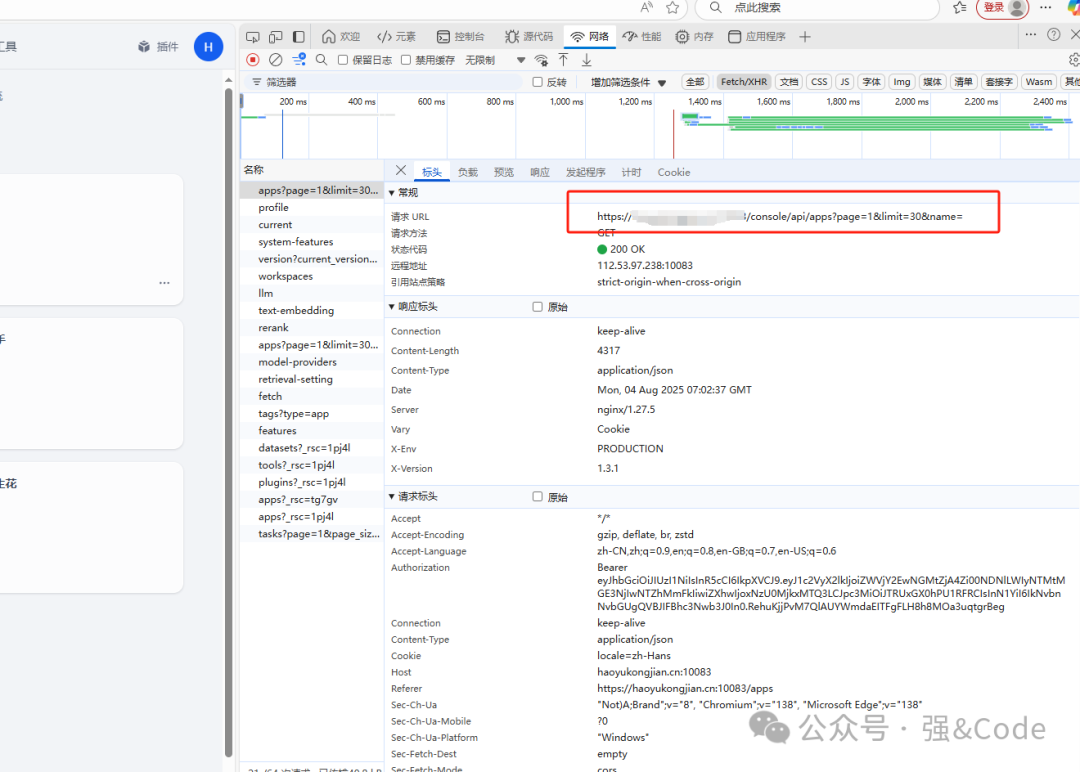Switch to 欢迎 DevTools tab
Image resolution: width=1080 pixels, height=772 pixels.
[341, 36]
